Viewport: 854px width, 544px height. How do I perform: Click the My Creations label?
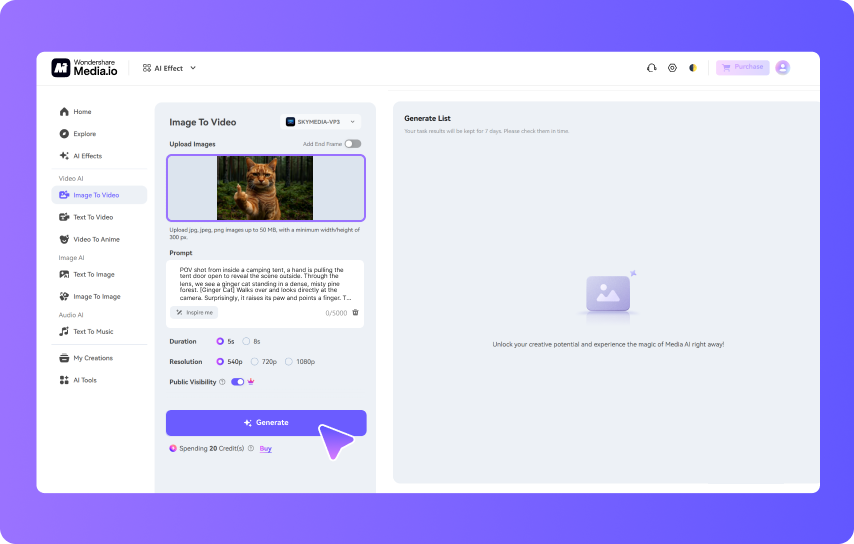(x=93, y=358)
